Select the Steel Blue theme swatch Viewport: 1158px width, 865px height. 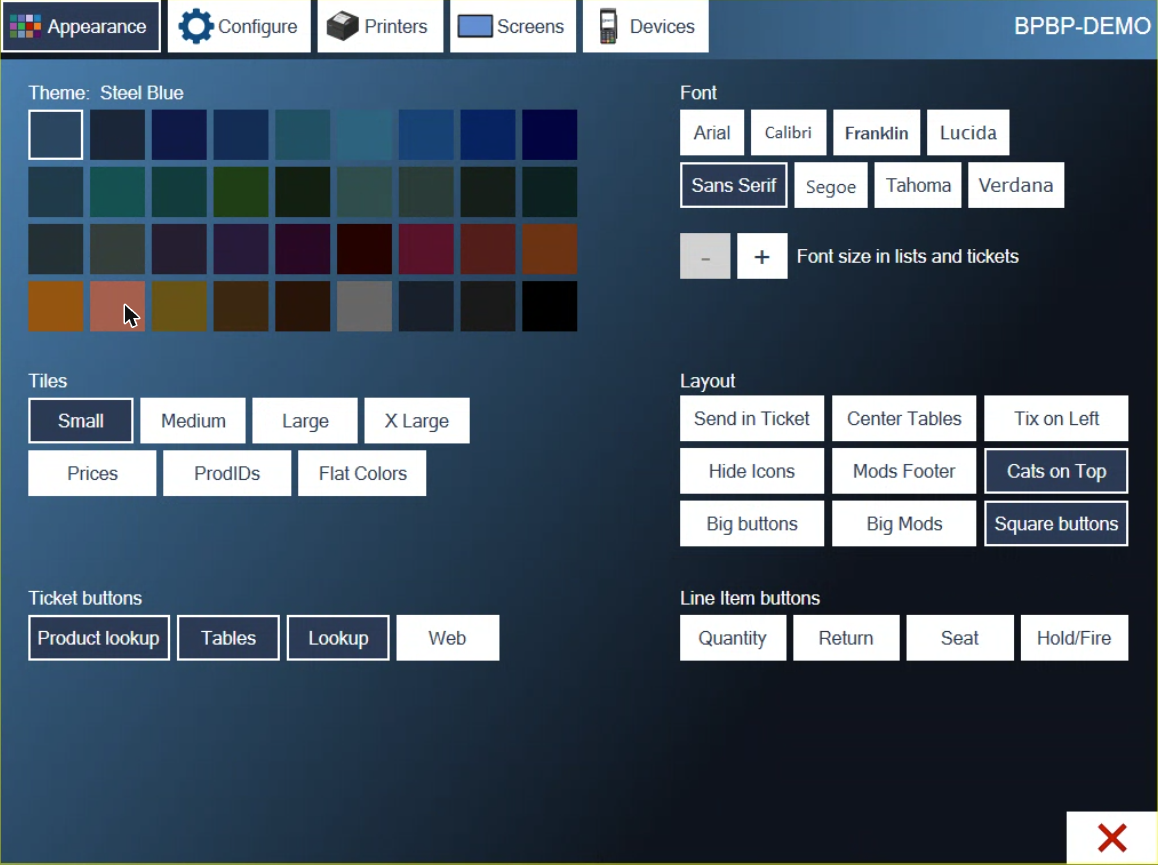pyautogui.click(x=55, y=134)
